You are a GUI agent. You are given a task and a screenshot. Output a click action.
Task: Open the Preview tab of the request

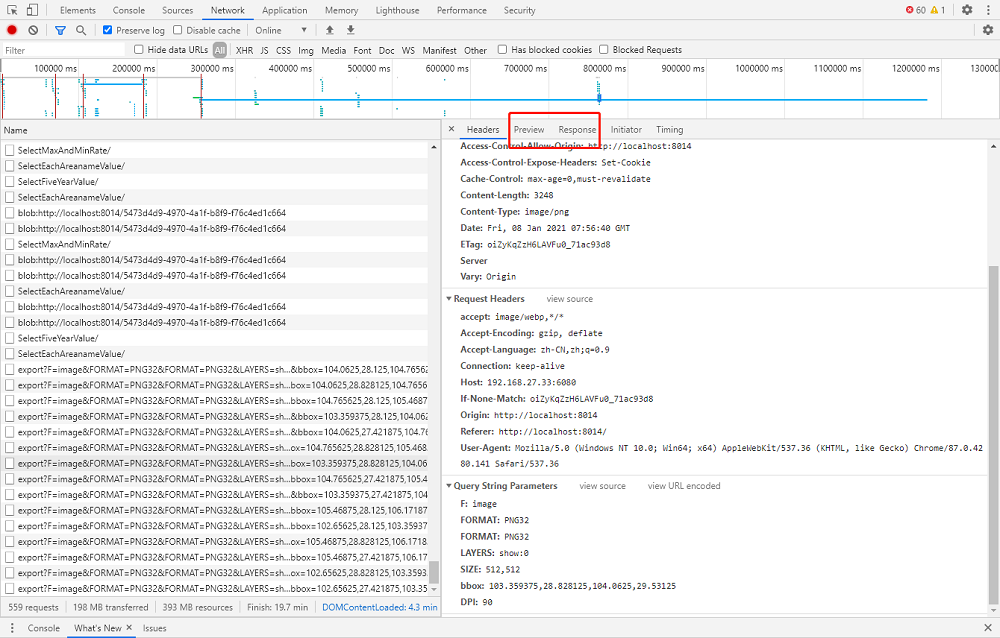click(529, 130)
